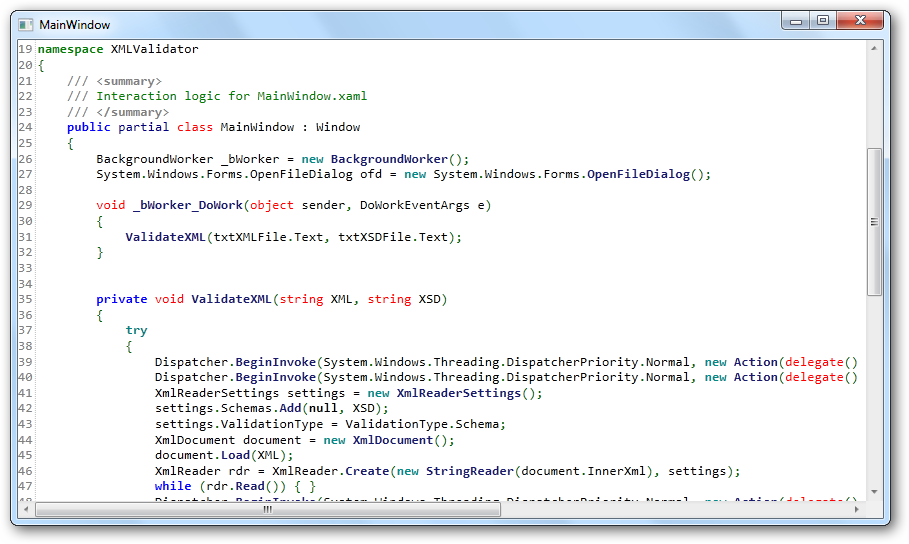Click the 'private' keyword on line 35
909x544 pixels.
point(122,299)
